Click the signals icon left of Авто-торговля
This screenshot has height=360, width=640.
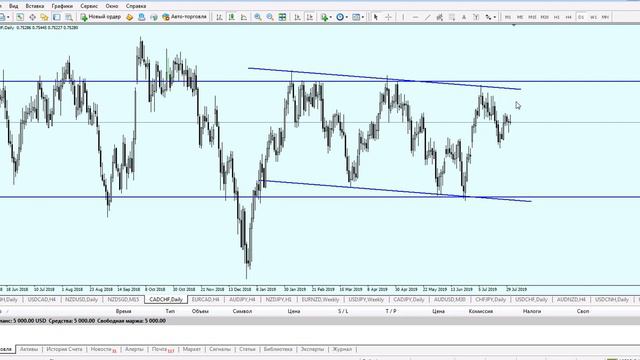[154, 17]
